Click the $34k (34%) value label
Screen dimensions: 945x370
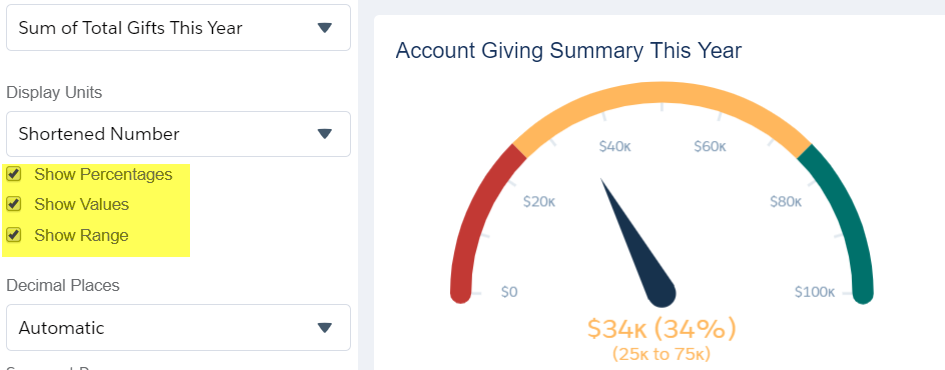(662, 329)
